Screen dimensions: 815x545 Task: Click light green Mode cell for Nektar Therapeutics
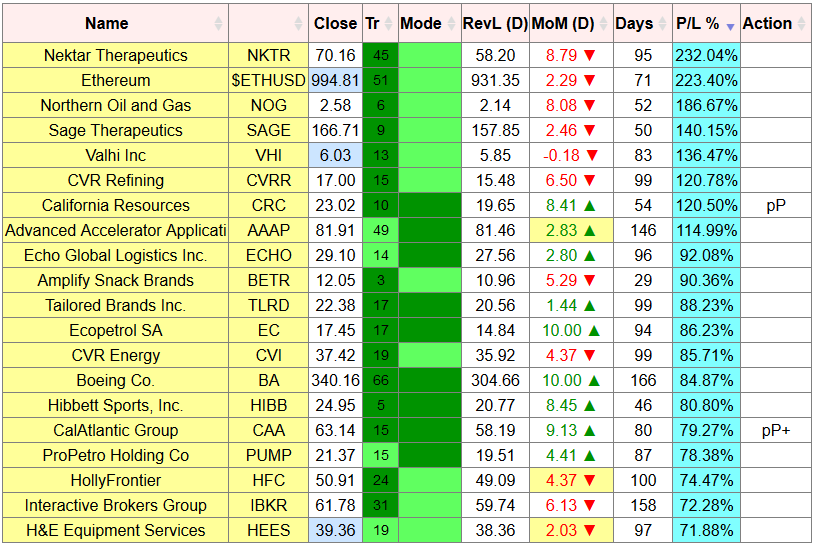click(x=430, y=56)
